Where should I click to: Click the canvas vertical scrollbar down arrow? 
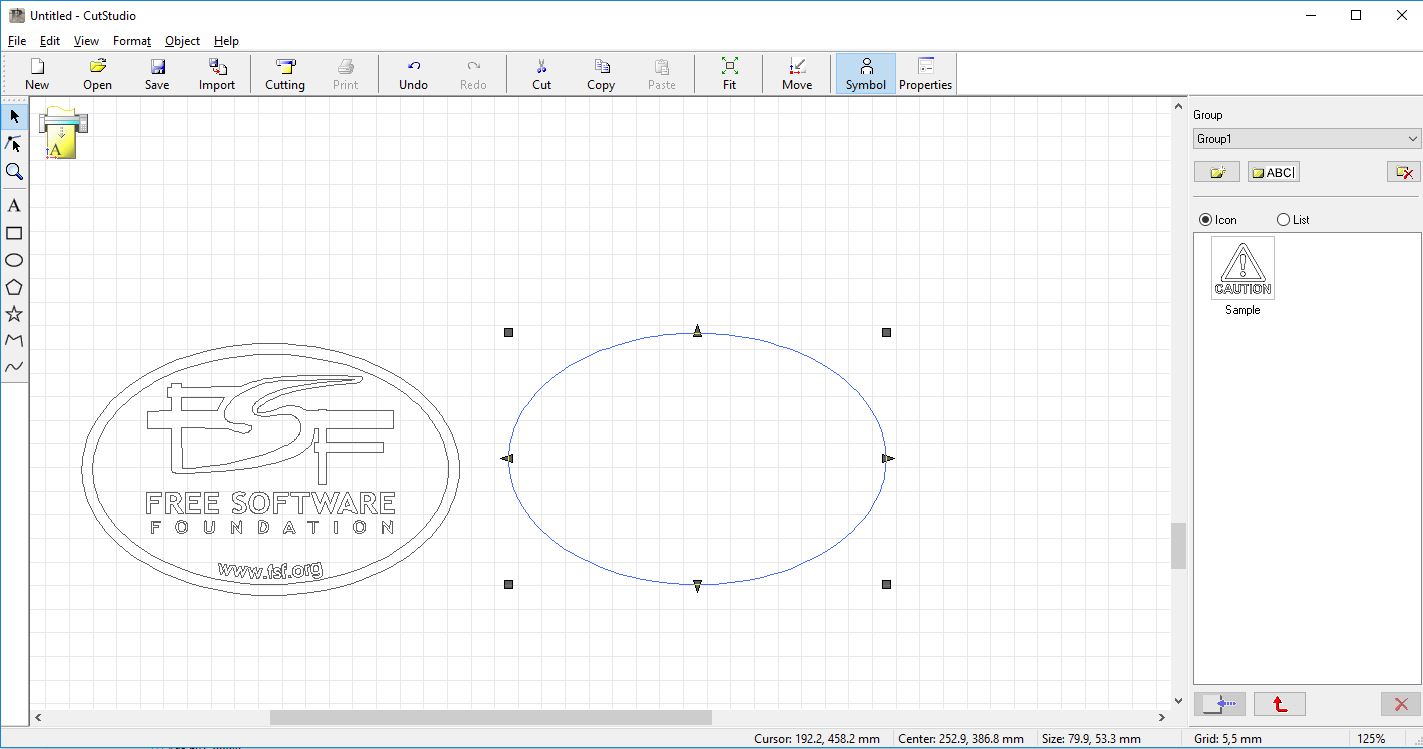point(1178,701)
